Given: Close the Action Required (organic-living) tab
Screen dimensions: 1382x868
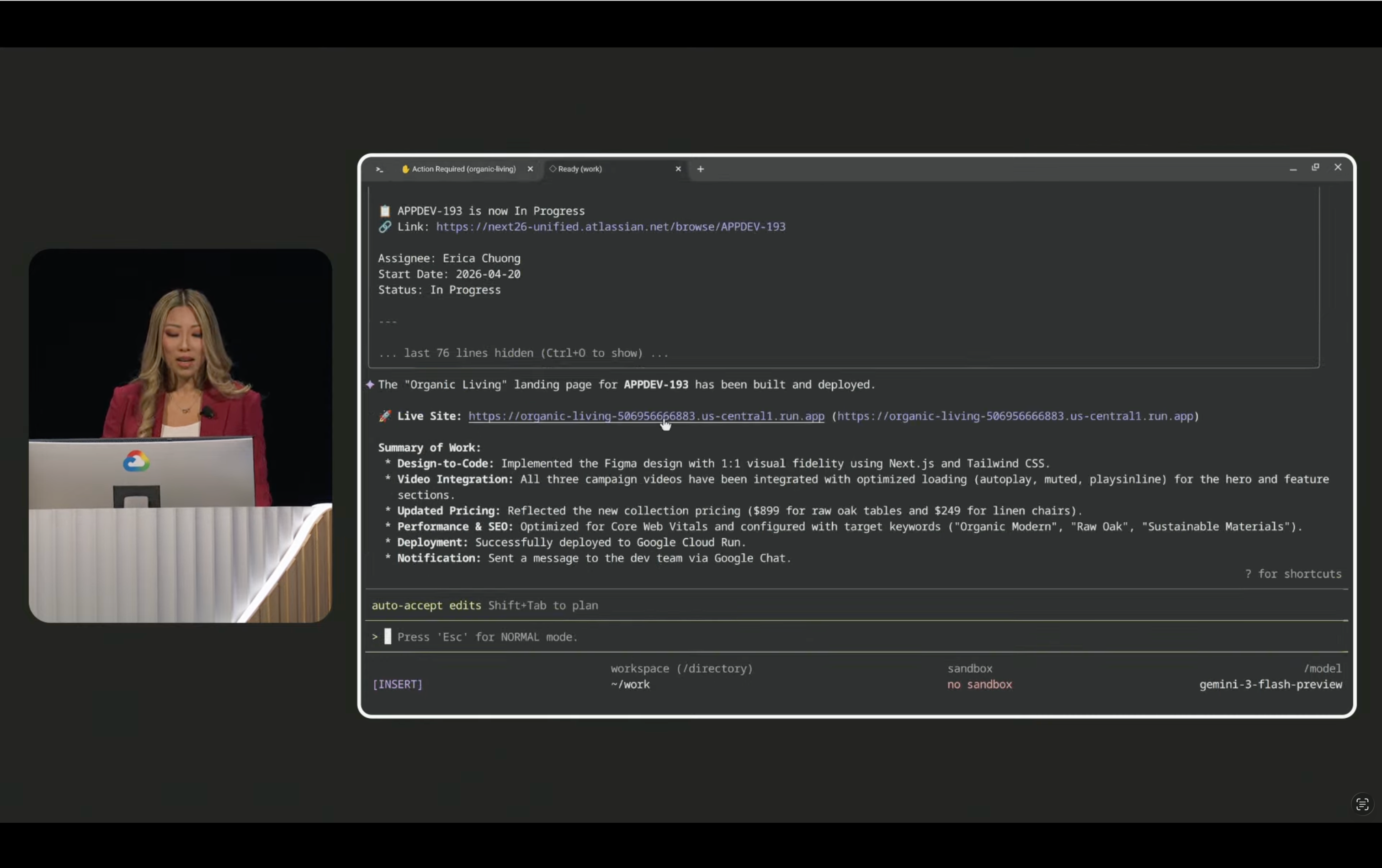Looking at the screenshot, I should pos(530,169).
